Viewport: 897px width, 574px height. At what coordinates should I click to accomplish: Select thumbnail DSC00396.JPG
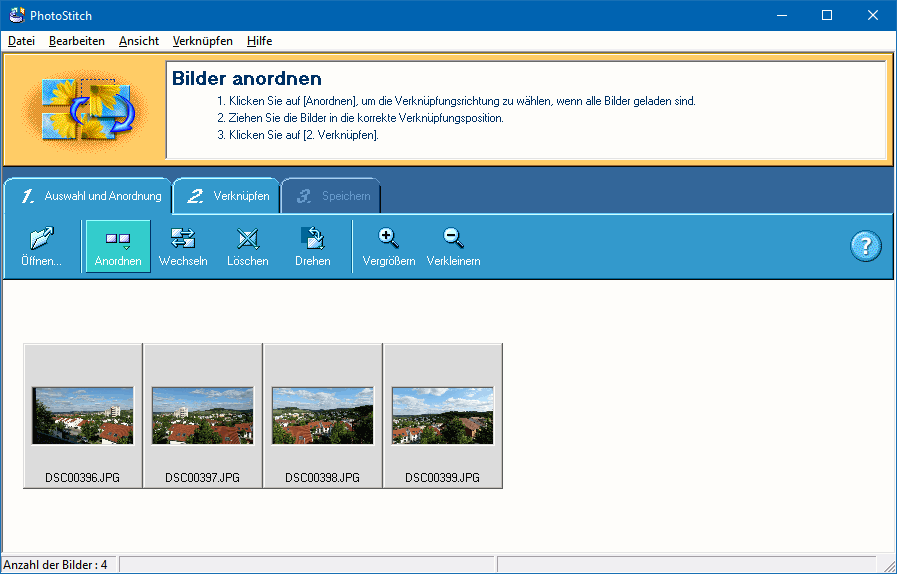pos(83,416)
